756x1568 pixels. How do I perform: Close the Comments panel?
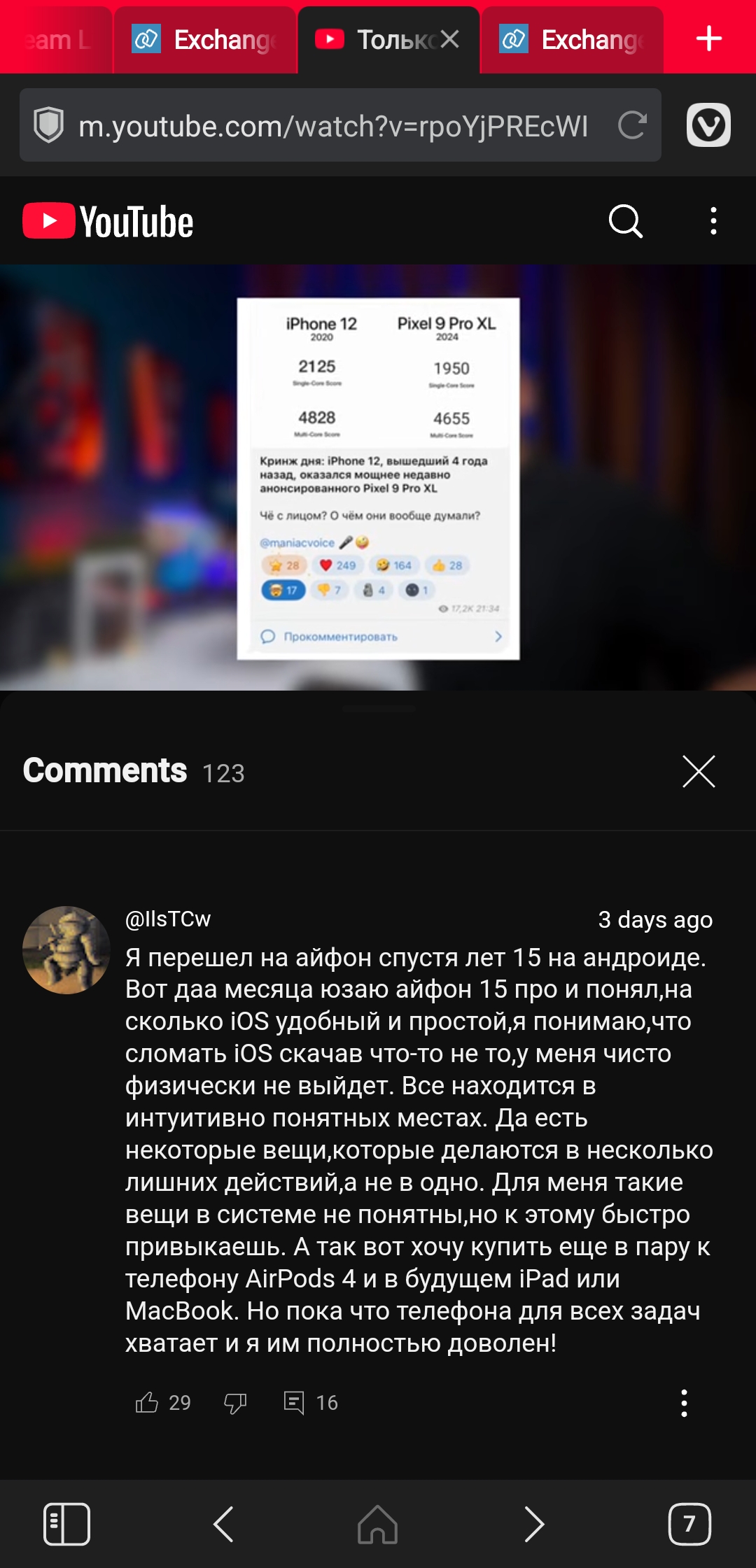[x=699, y=772]
